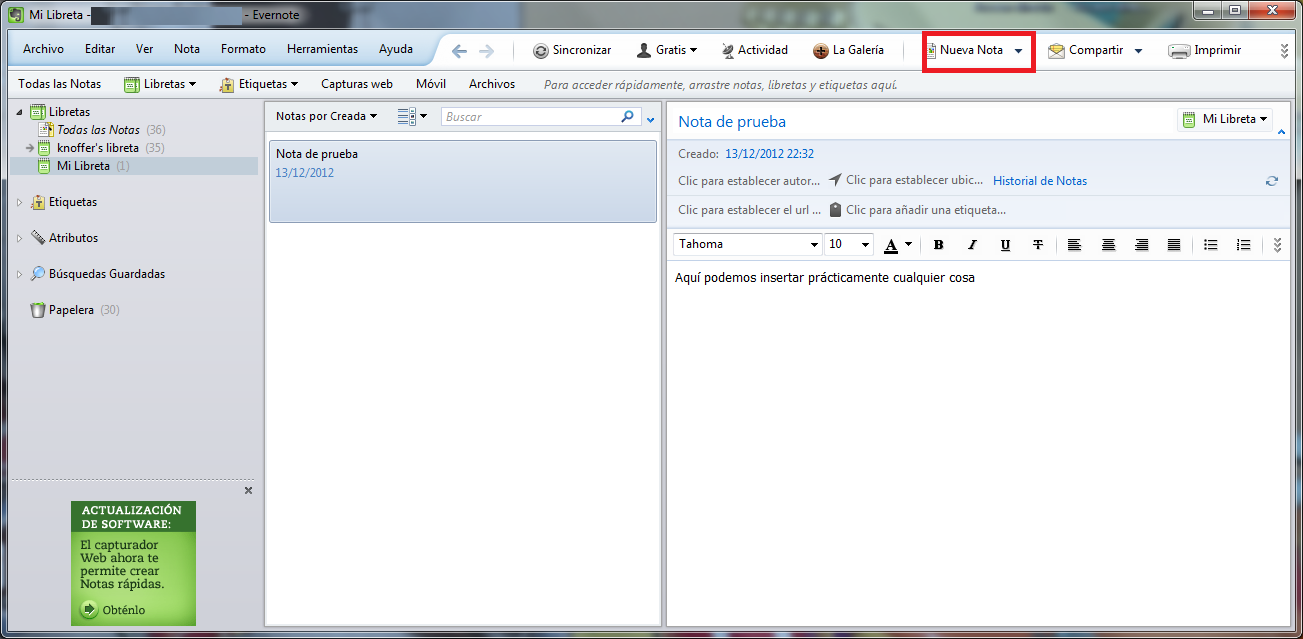
Task: Select Todas las Notas in tree
Action: [x=98, y=130]
